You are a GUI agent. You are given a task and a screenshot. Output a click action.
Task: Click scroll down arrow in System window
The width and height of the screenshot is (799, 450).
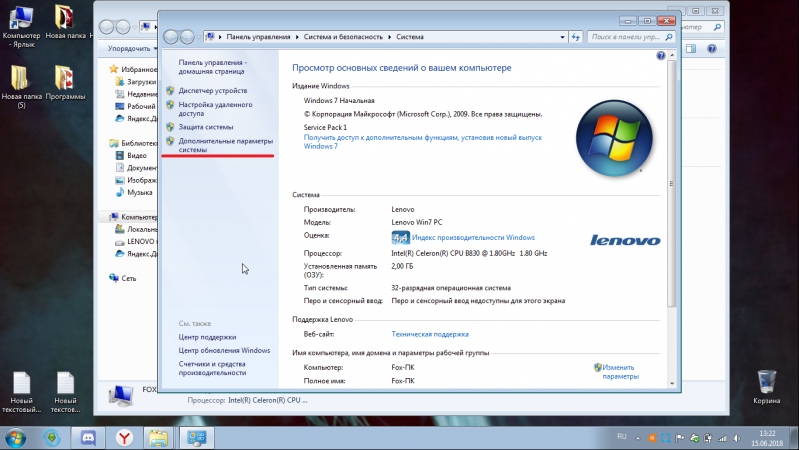(x=672, y=383)
